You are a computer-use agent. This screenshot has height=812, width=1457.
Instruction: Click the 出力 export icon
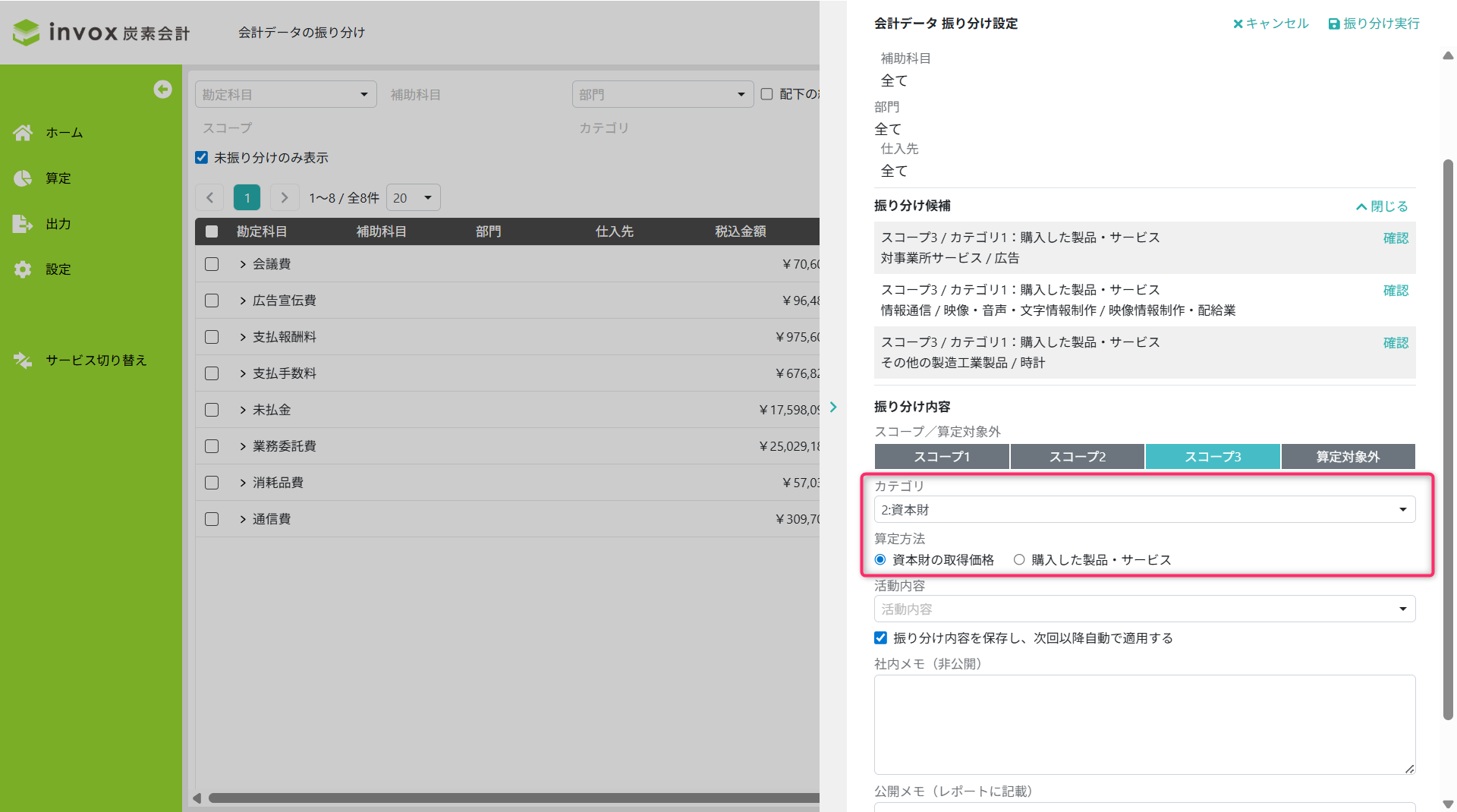pyautogui.click(x=23, y=224)
